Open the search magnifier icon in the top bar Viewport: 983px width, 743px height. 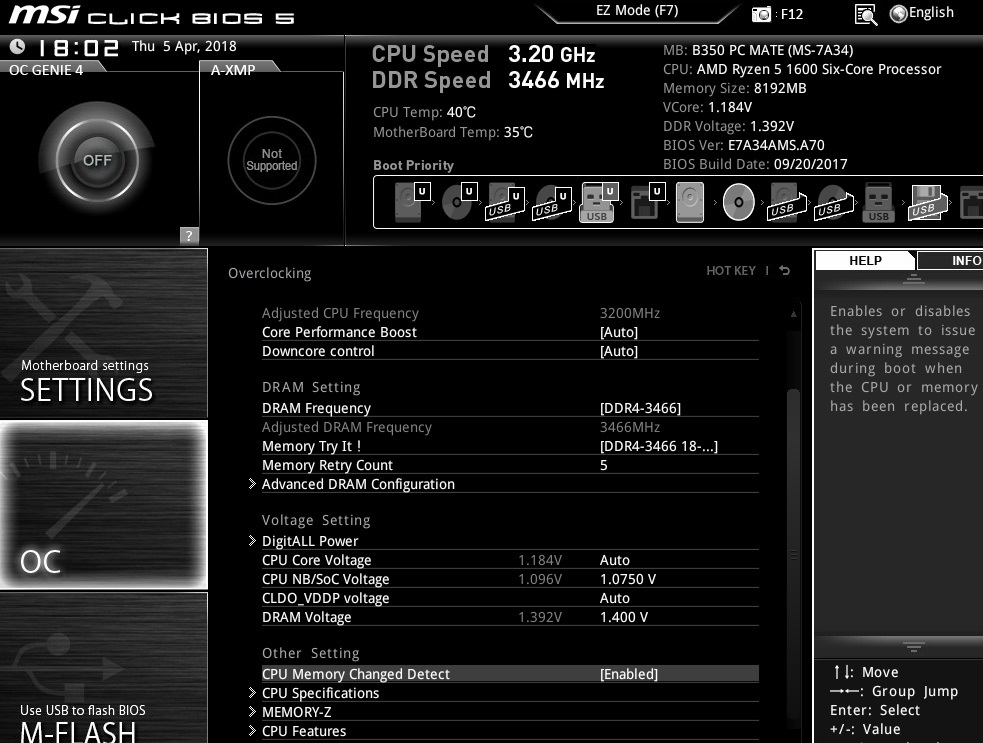point(866,14)
